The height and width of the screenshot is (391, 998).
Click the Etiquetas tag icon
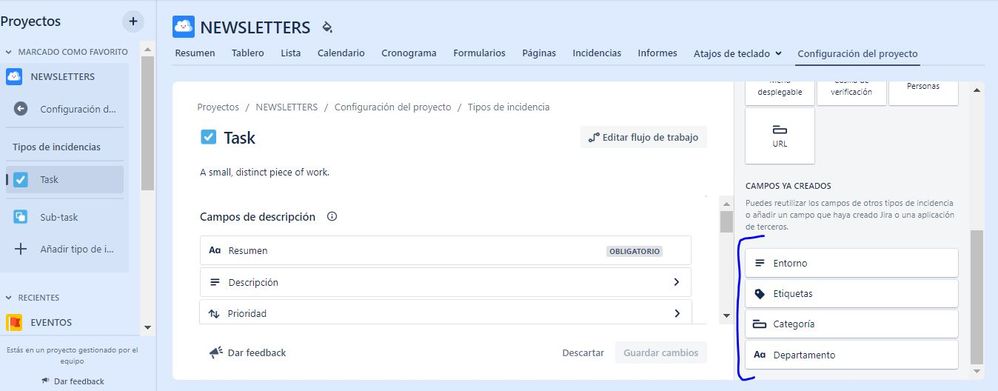[759, 294]
